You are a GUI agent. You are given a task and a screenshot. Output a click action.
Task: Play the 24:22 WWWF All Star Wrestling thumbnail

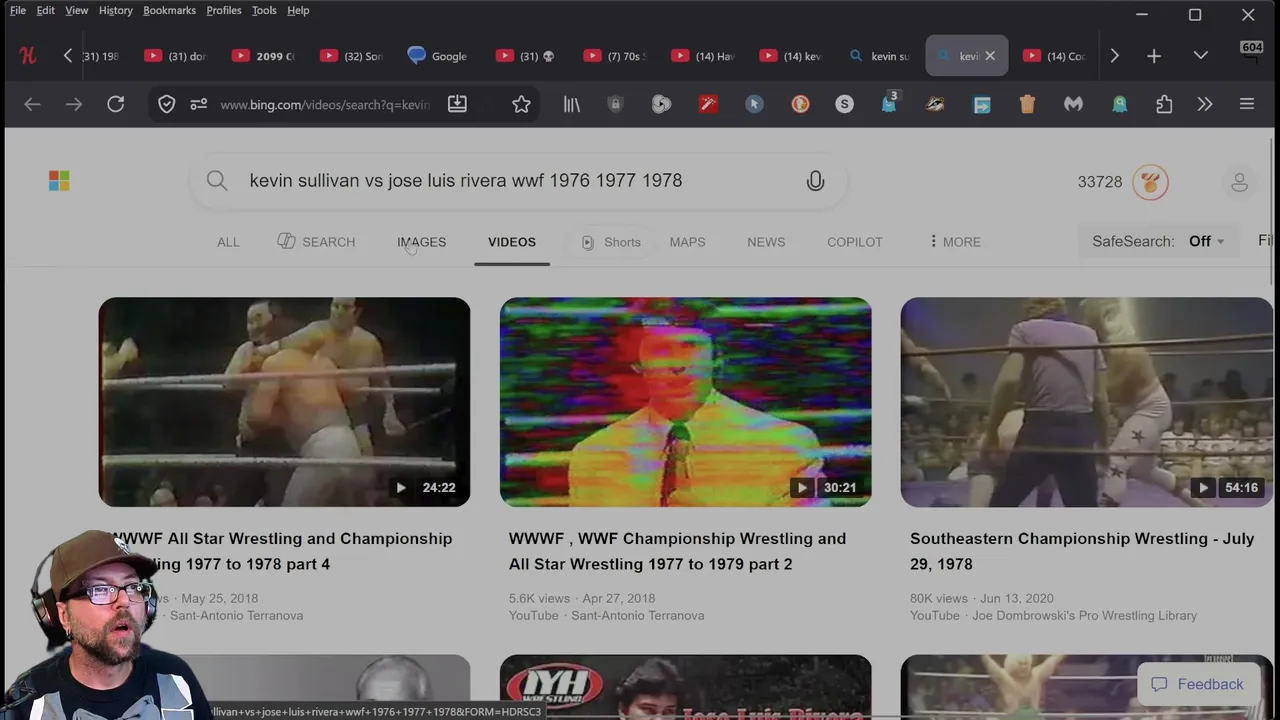pos(284,402)
